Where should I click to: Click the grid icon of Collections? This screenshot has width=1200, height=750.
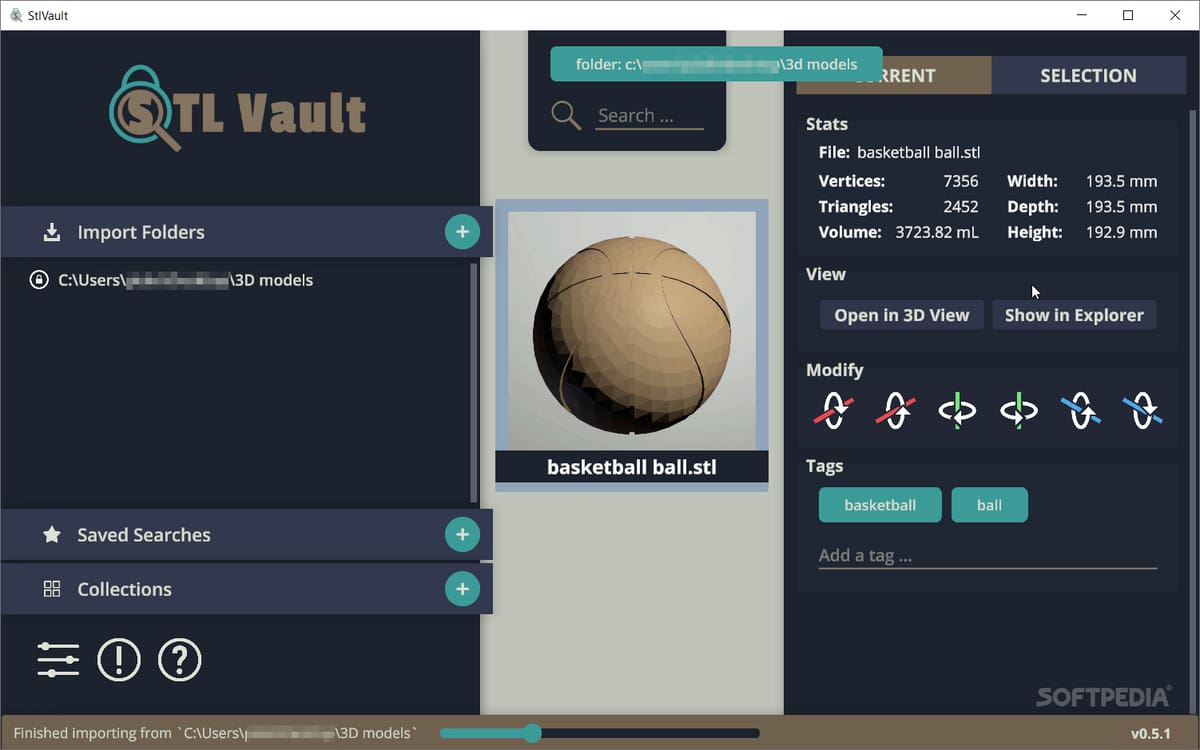click(x=52, y=589)
